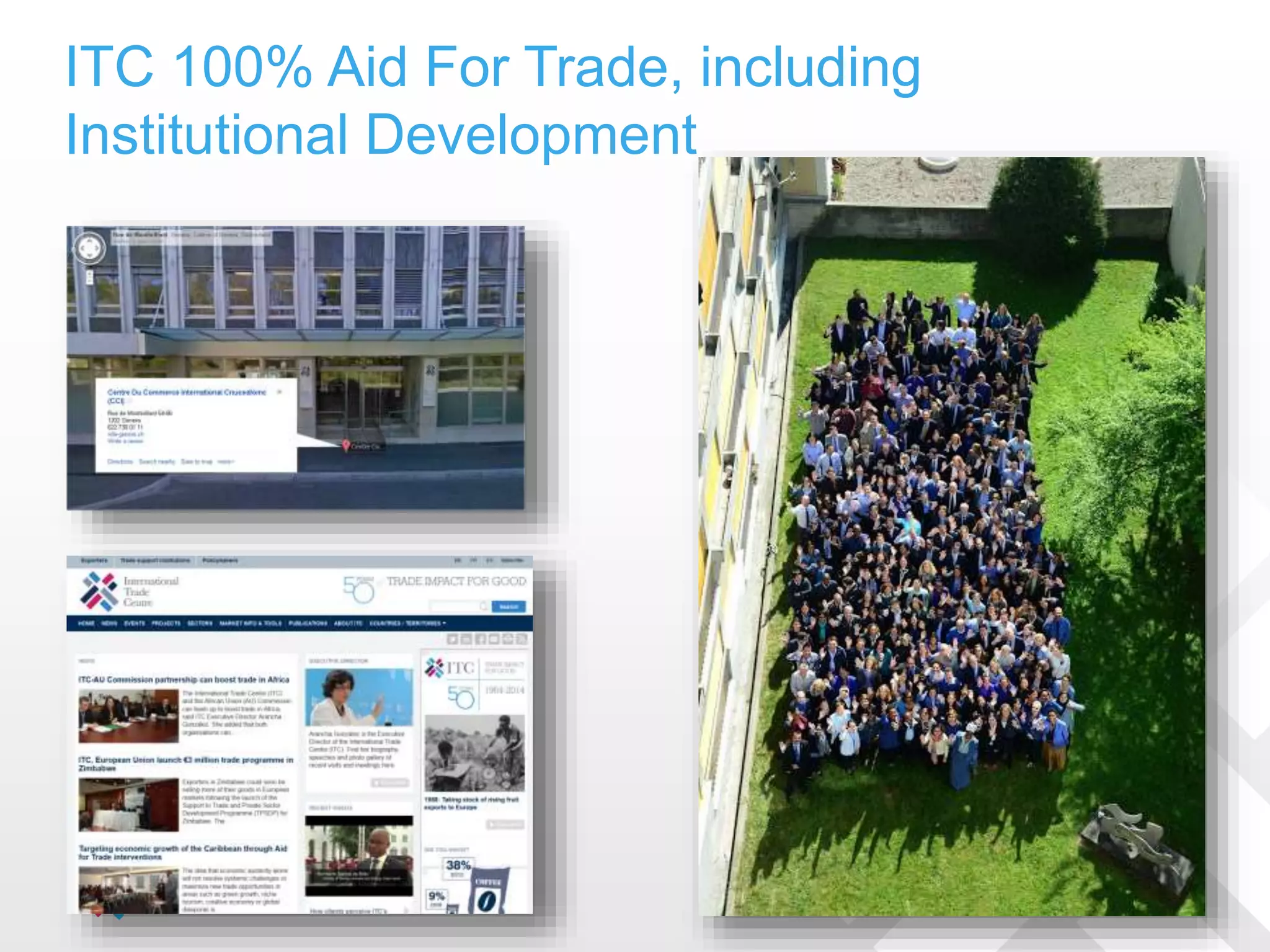This screenshot has width=1270, height=952.
Task: Click the last social media icon in row
Action: click(522, 639)
